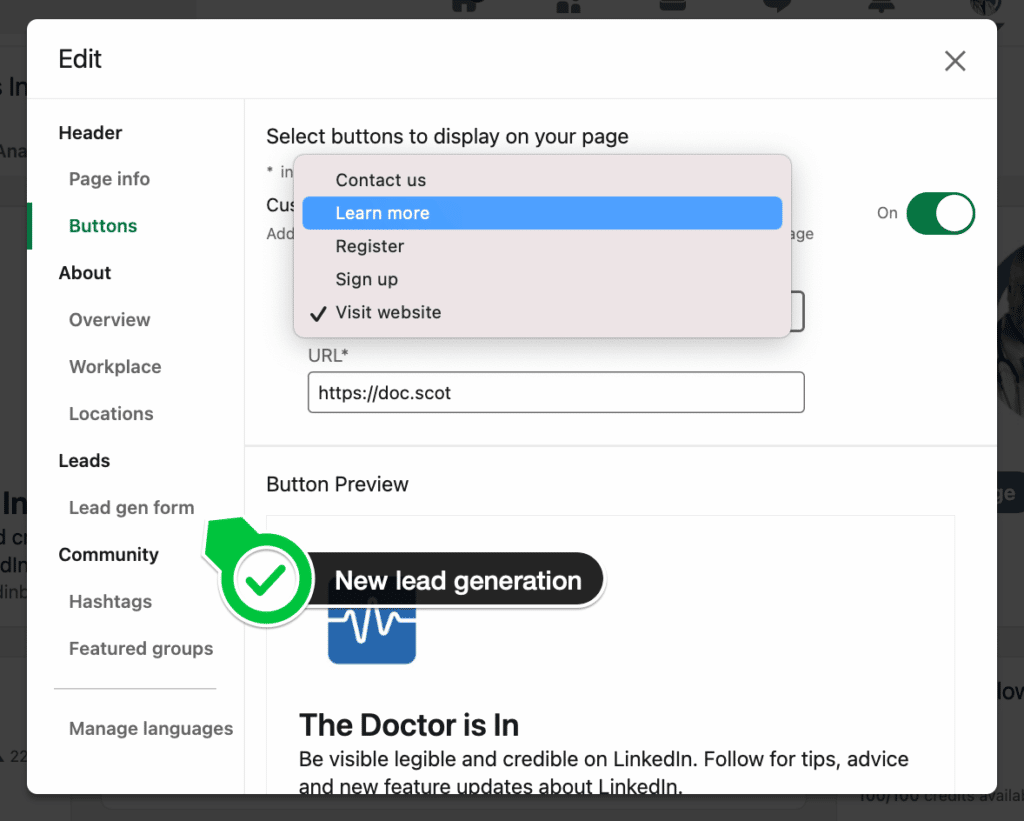
Task: Toggle the custom button On switch
Action: tap(940, 213)
